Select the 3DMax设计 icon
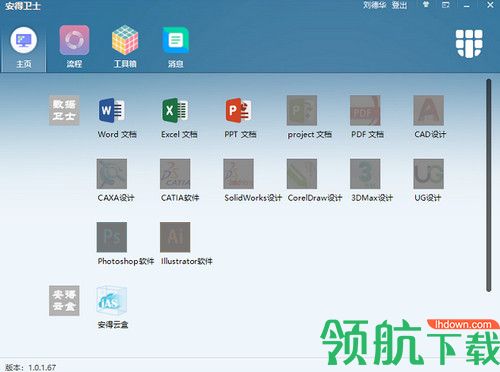This screenshot has width=500, height=372. tap(365, 174)
